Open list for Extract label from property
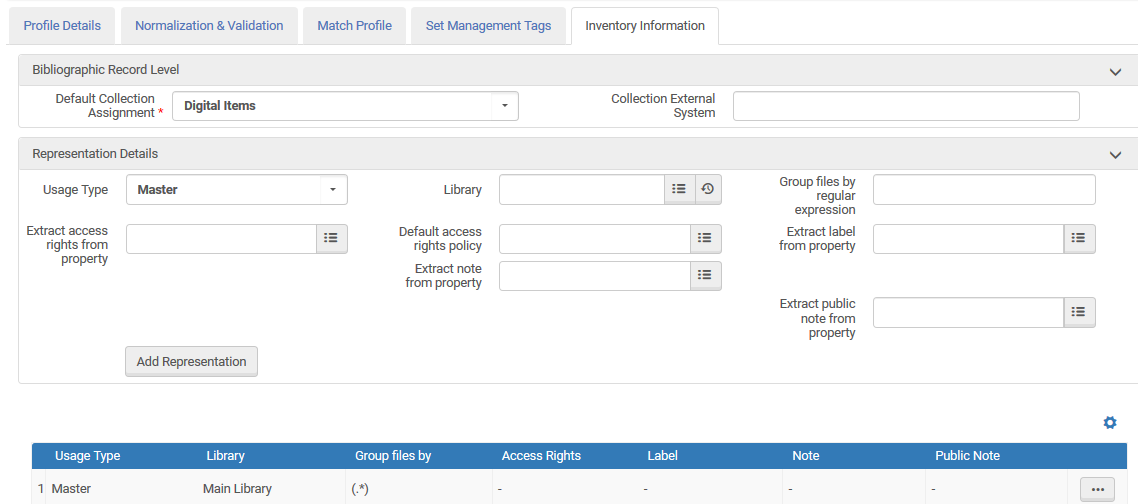 coord(1078,238)
